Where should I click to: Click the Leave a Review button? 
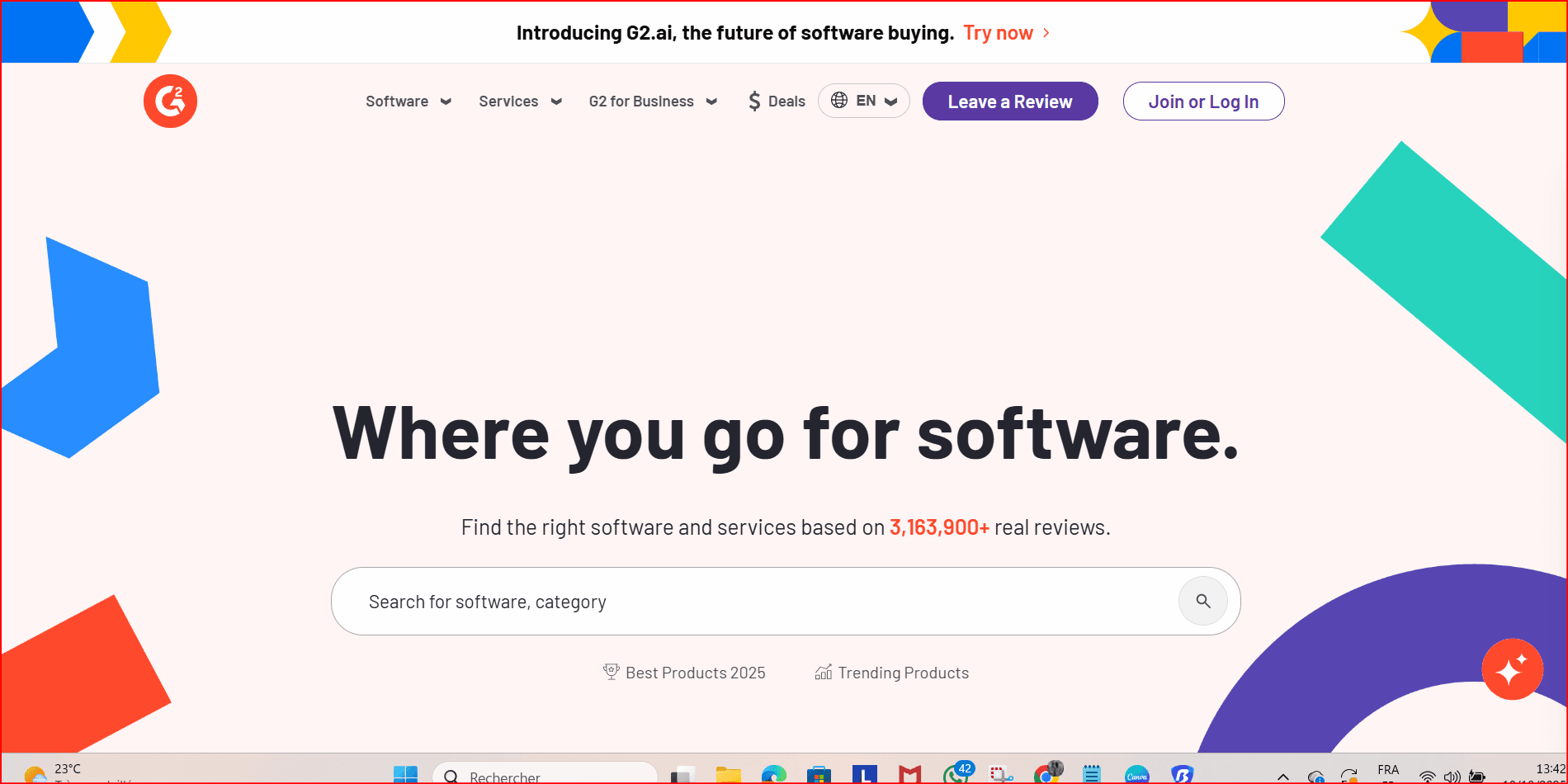1009,102
